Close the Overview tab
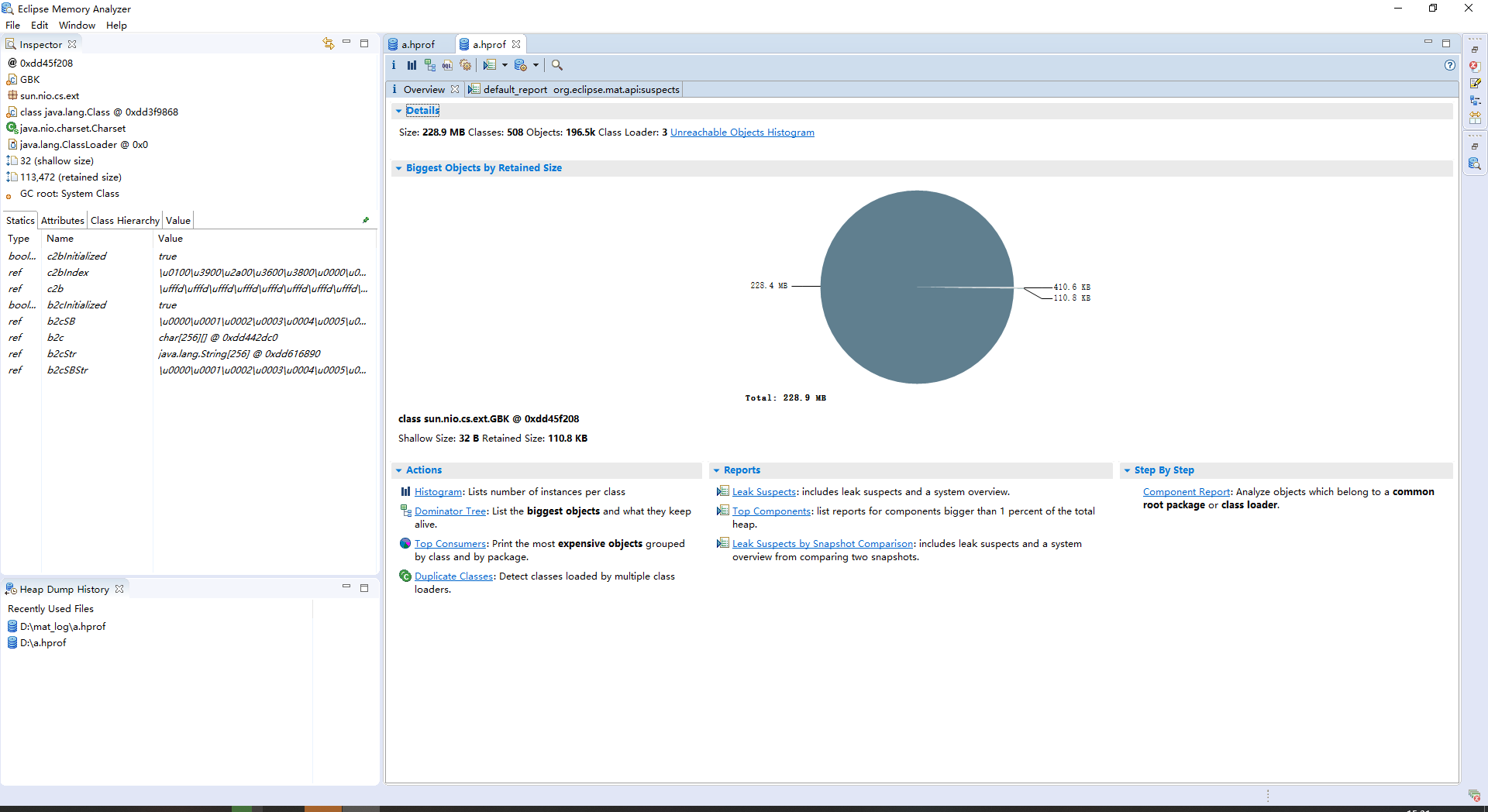Viewport: 1488px width, 812px height. tap(455, 89)
